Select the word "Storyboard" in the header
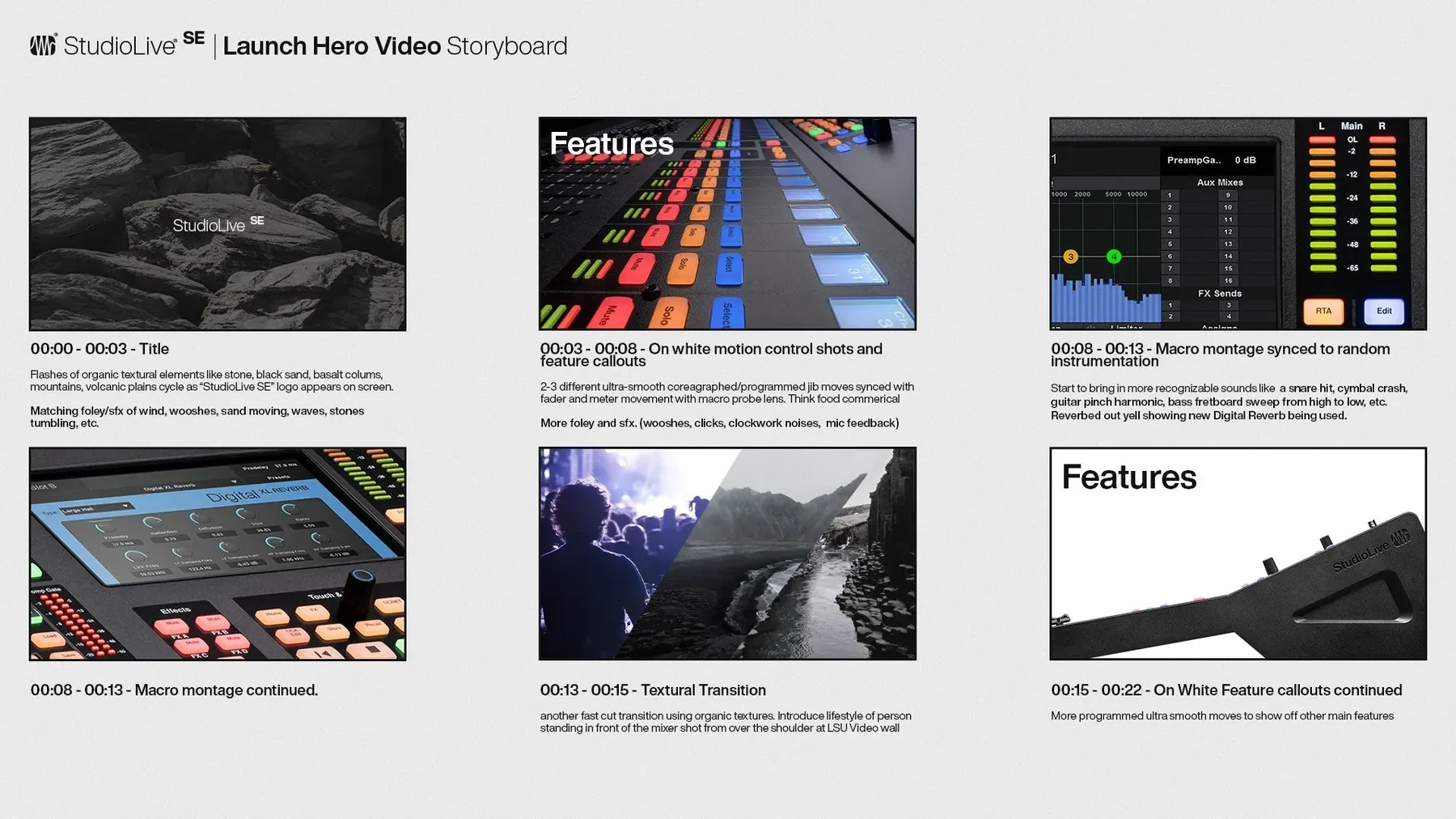The width and height of the screenshot is (1456, 819). click(507, 46)
